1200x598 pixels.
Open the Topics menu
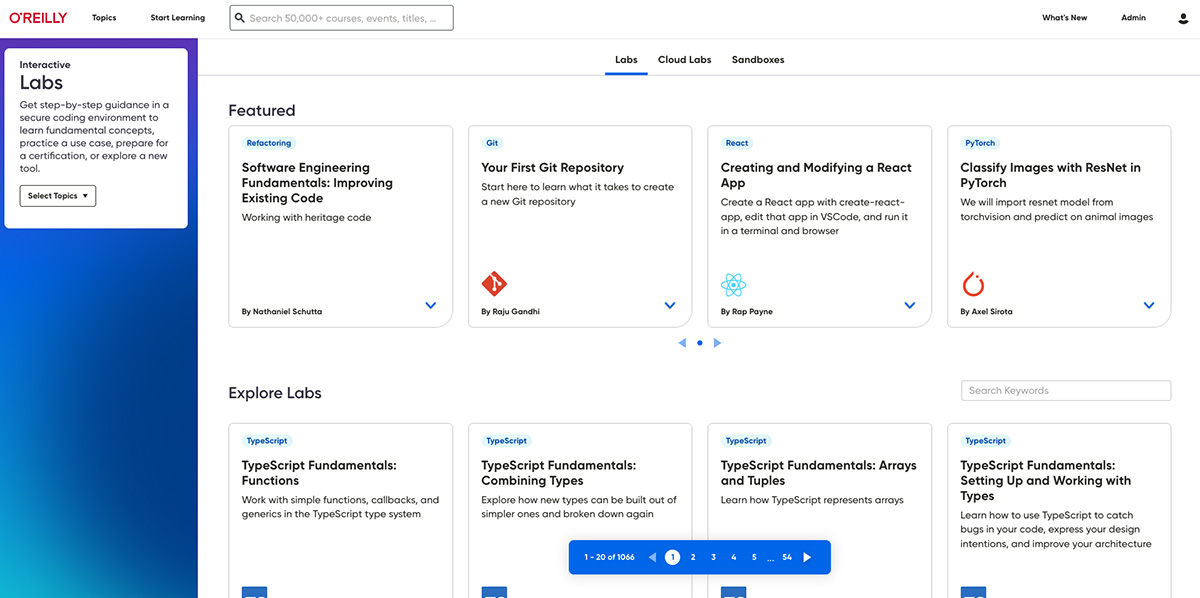[x=104, y=18]
